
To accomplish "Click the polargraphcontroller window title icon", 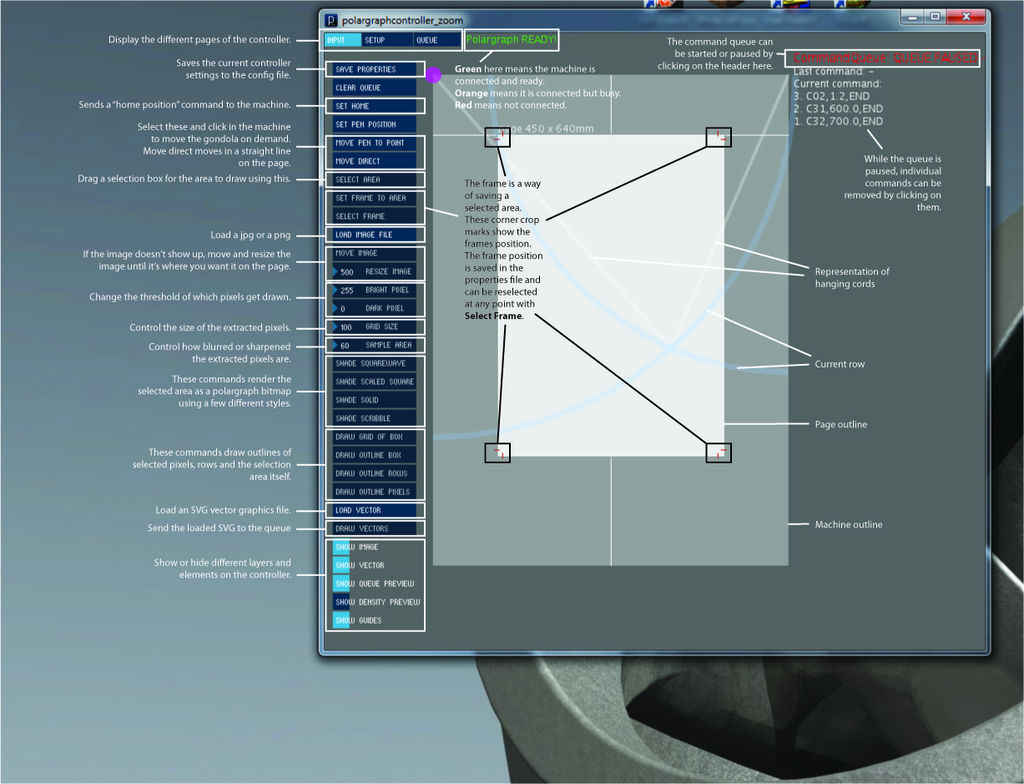I will click(x=332, y=20).
